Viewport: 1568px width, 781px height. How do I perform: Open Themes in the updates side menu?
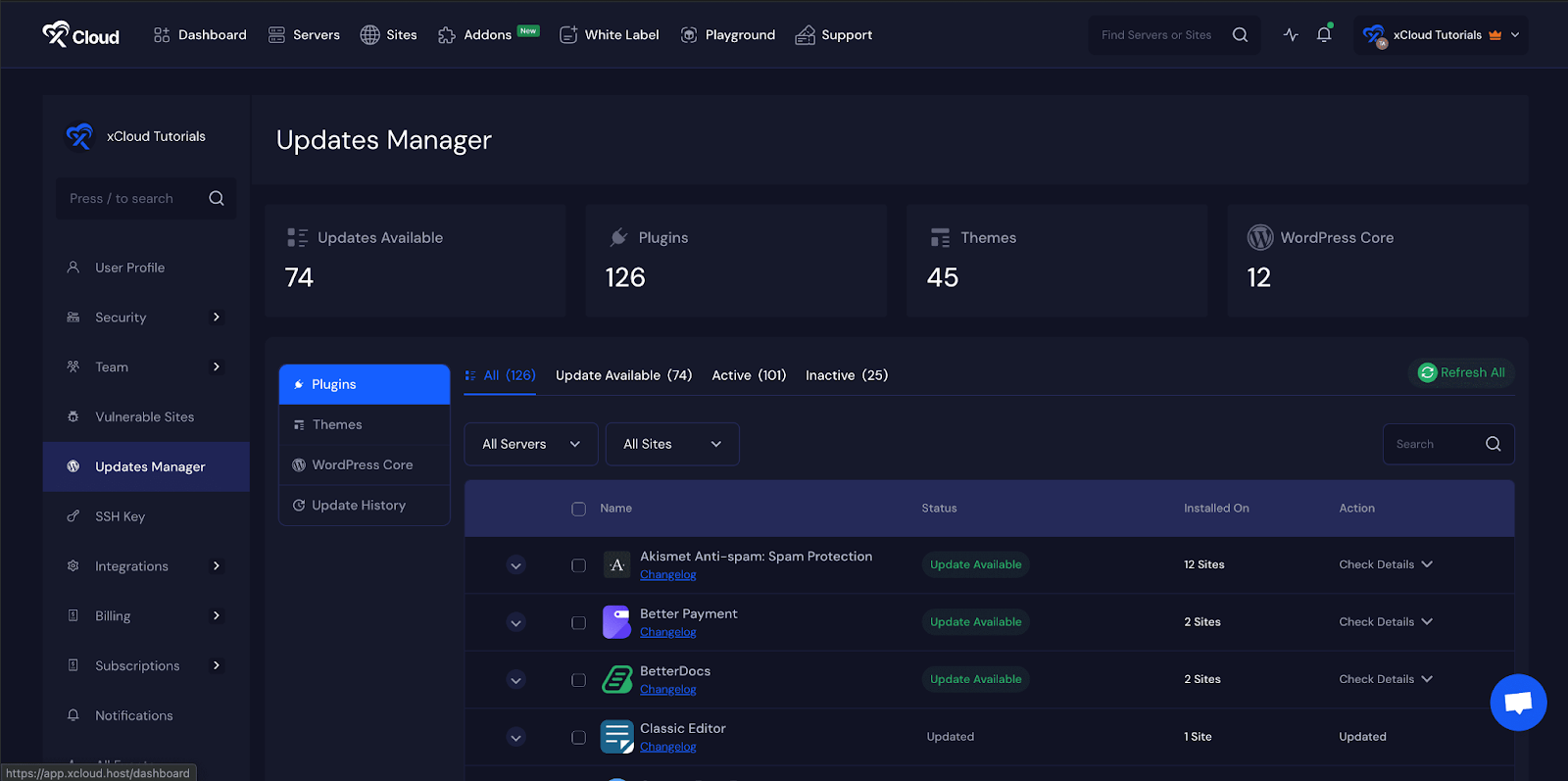tap(337, 424)
